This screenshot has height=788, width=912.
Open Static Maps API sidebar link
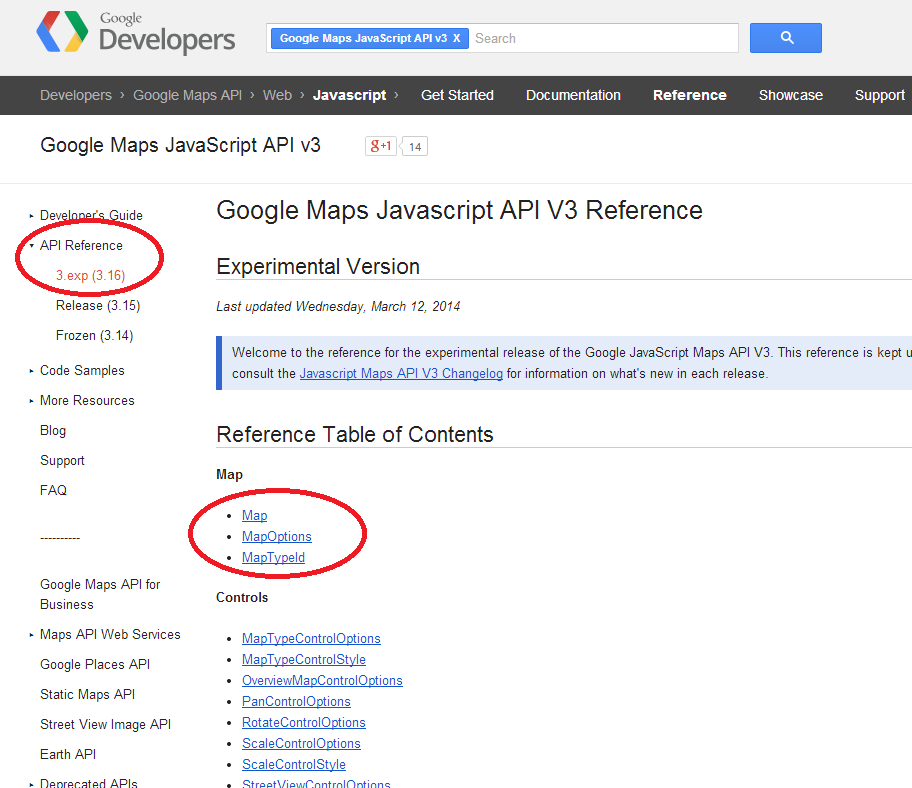(87, 694)
